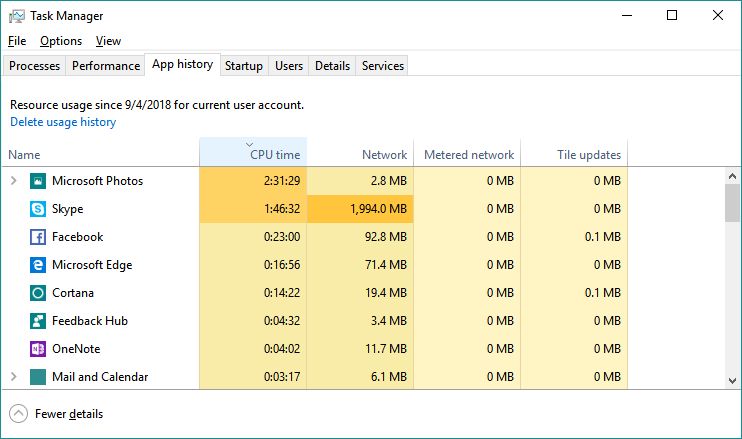Select the Mail and Calendar row name
Screen dimensions: 742x439
coord(100,377)
